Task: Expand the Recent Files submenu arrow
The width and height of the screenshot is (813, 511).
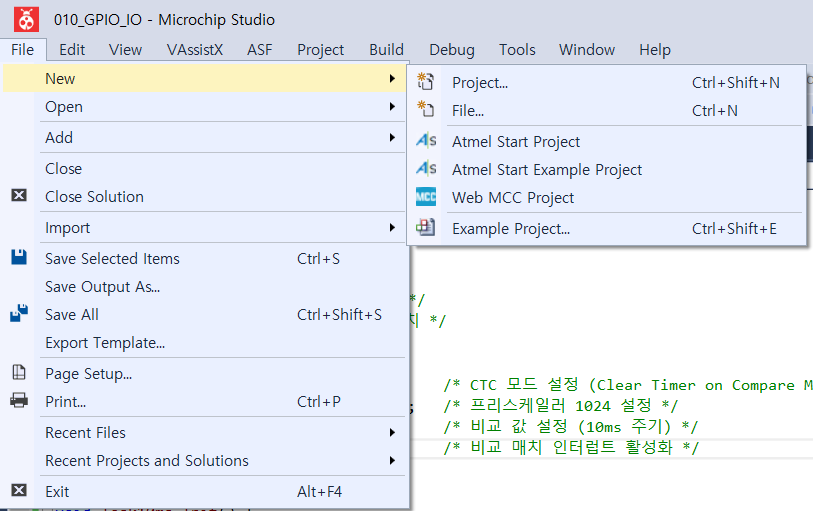Action: [393, 432]
